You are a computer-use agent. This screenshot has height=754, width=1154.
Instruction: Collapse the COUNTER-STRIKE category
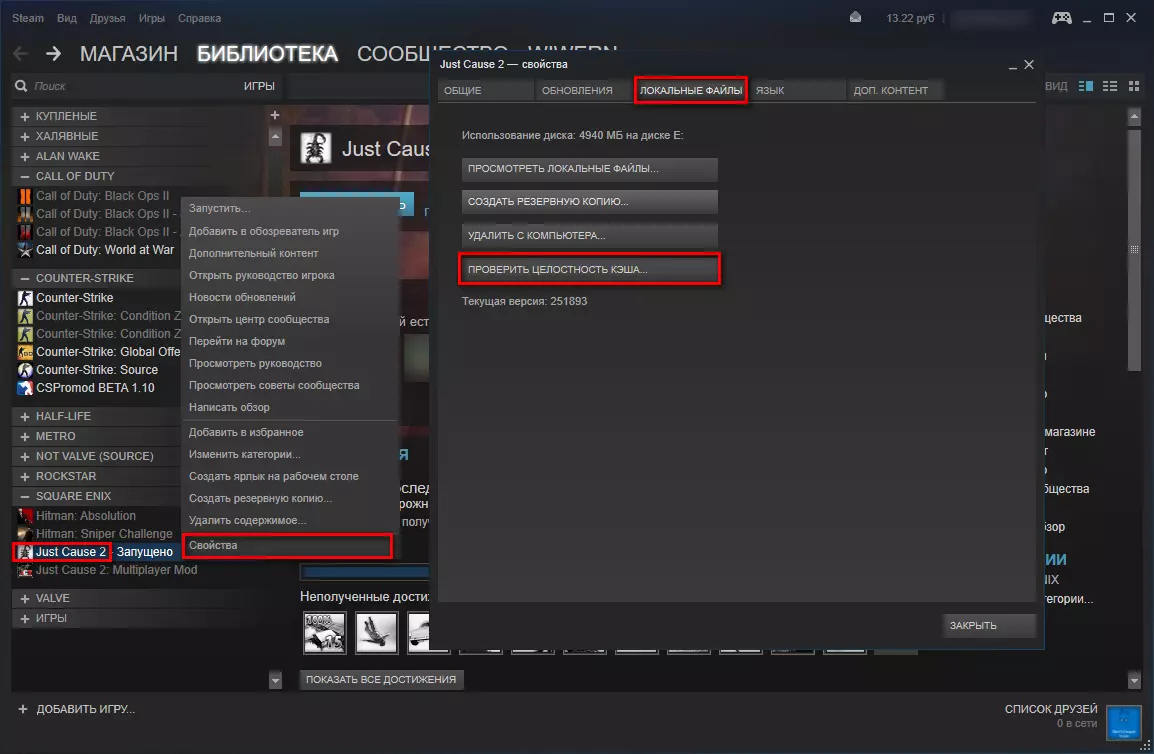pos(25,278)
